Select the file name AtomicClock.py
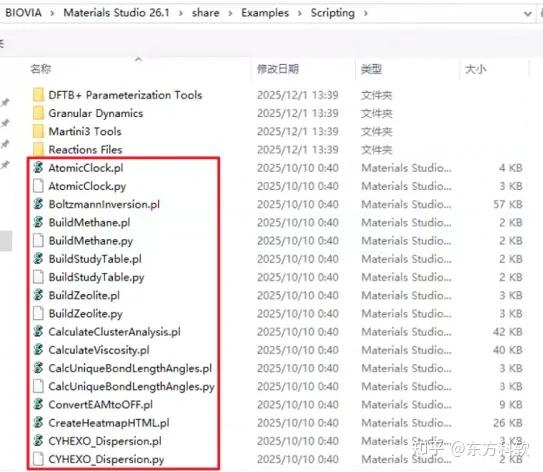 pos(87,186)
